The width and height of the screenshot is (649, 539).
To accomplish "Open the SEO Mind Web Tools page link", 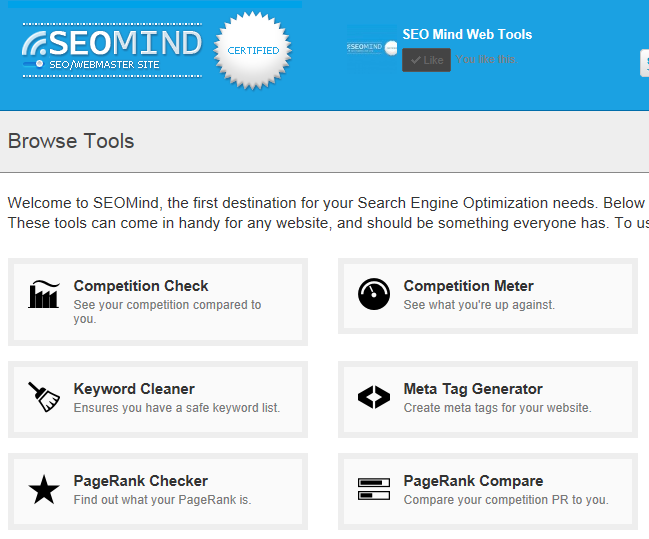I will click(467, 34).
